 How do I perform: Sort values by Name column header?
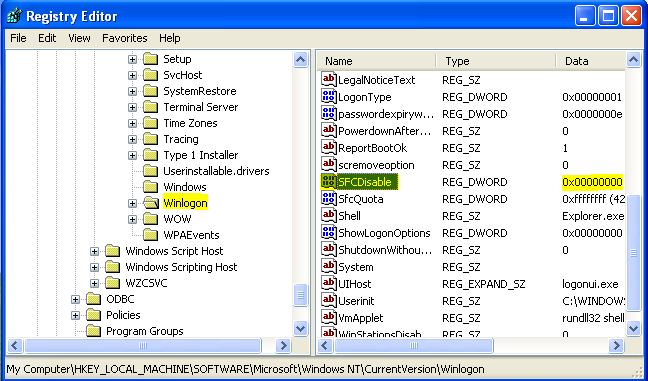point(376,61)
